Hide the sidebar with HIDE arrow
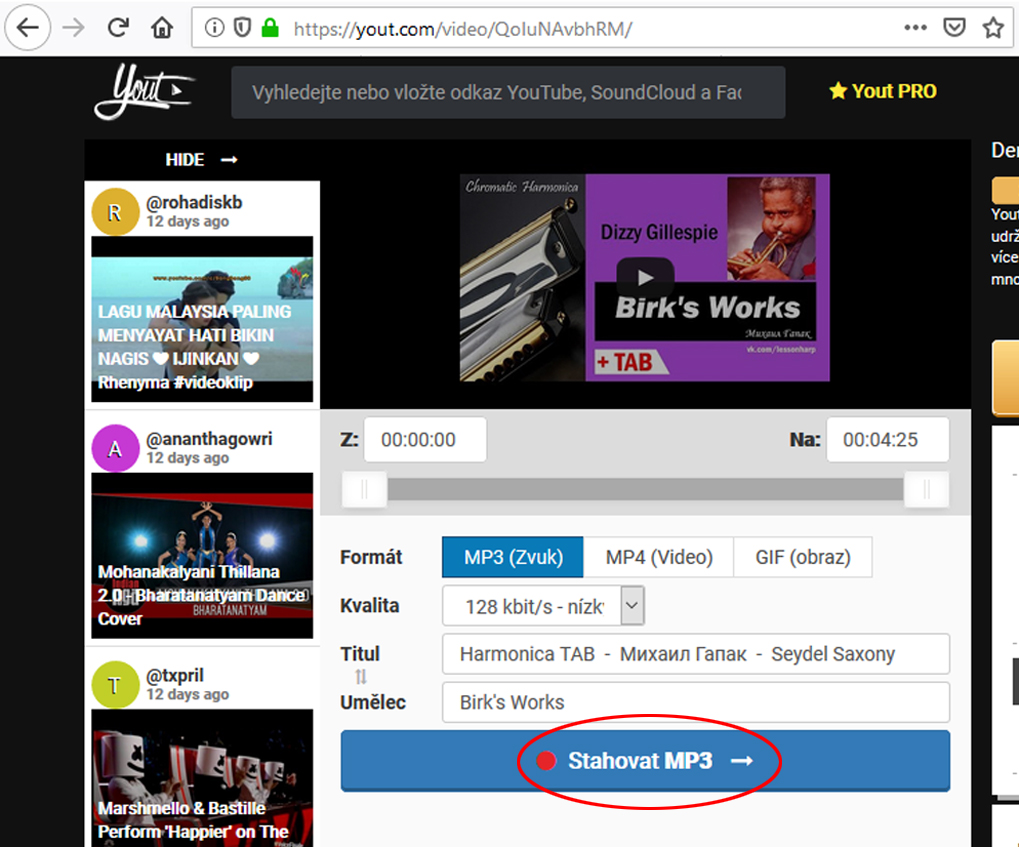The image size is (1019, 847). coord(201,160)
